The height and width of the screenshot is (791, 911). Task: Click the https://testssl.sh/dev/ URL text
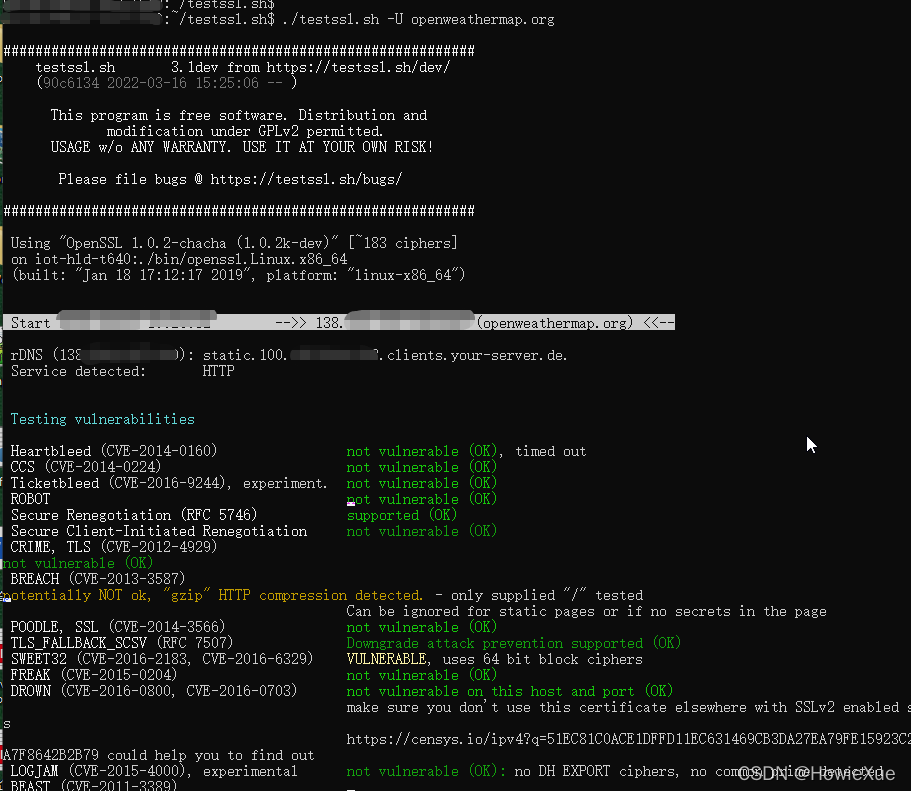tap(358, 67)
